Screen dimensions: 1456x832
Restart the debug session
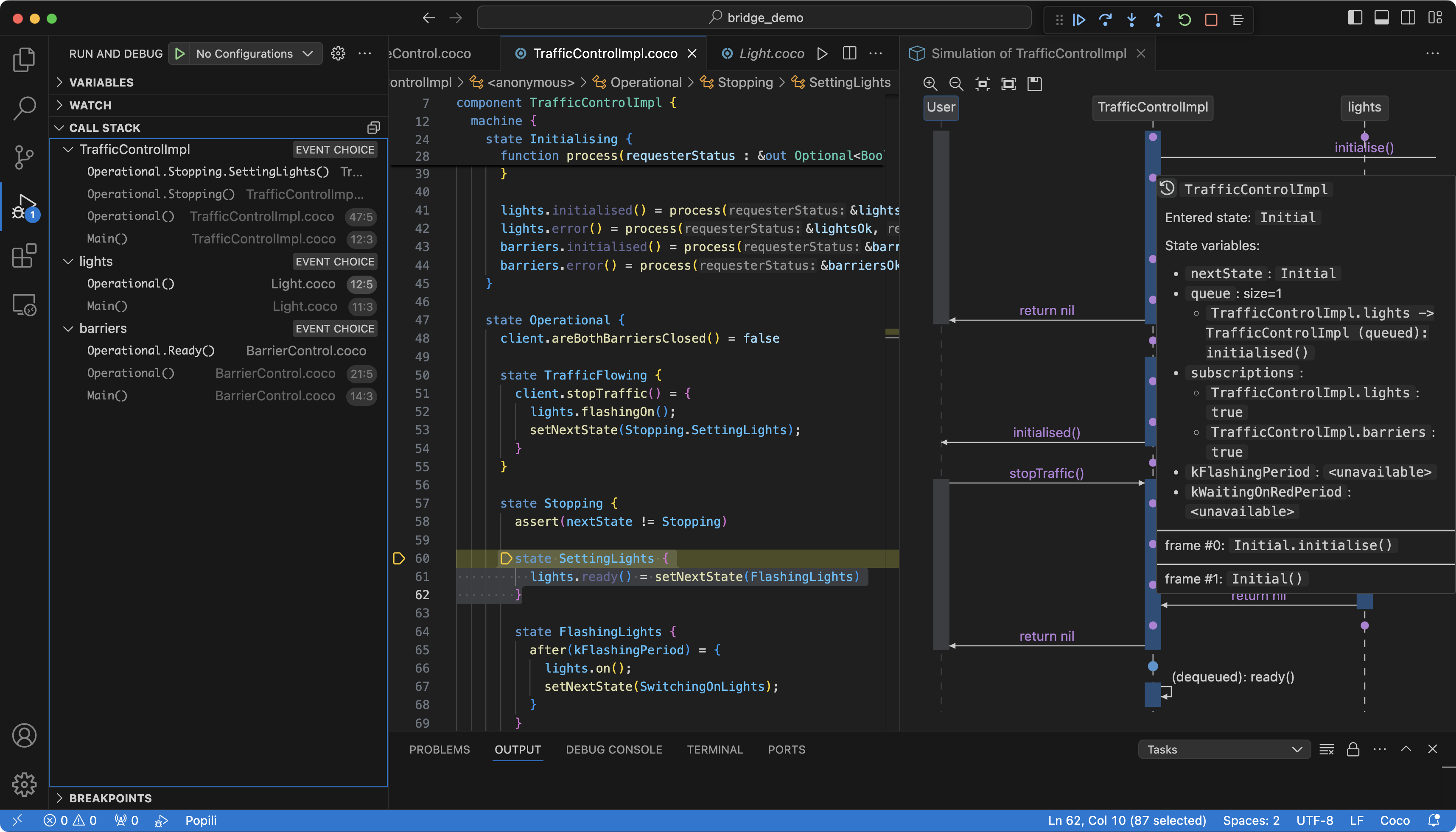1184,20
